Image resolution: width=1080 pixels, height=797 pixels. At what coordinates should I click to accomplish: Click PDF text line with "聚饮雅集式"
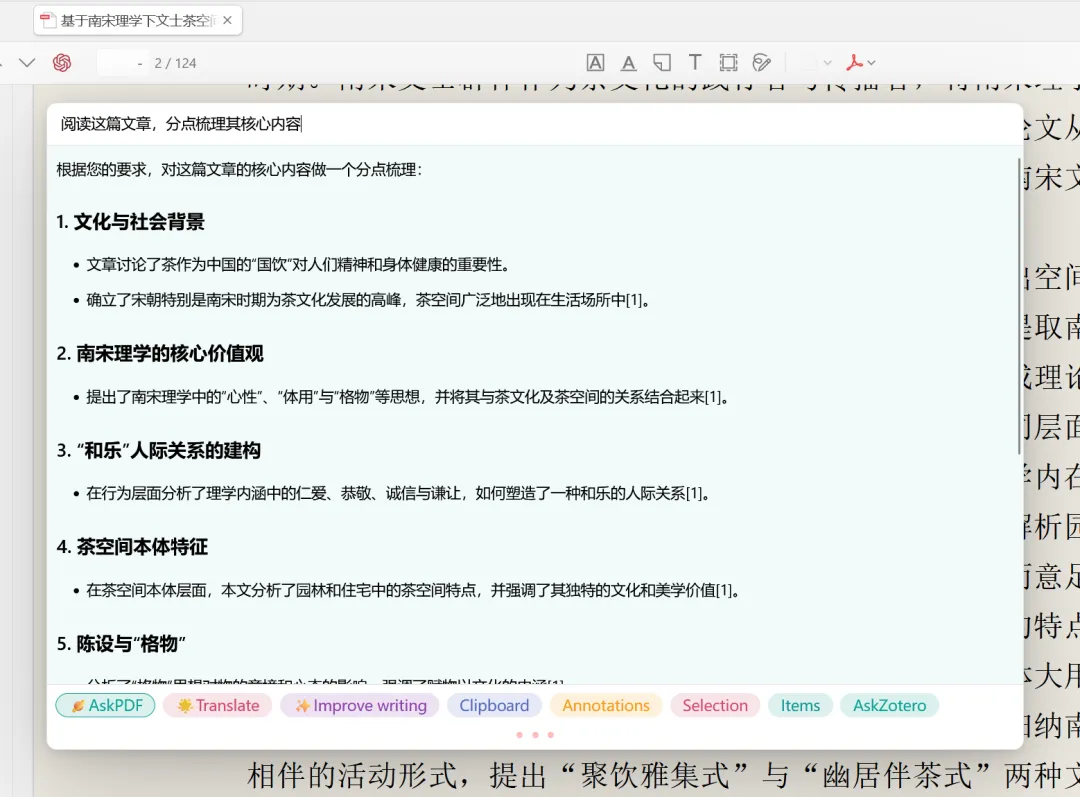(x=663, y=776)
